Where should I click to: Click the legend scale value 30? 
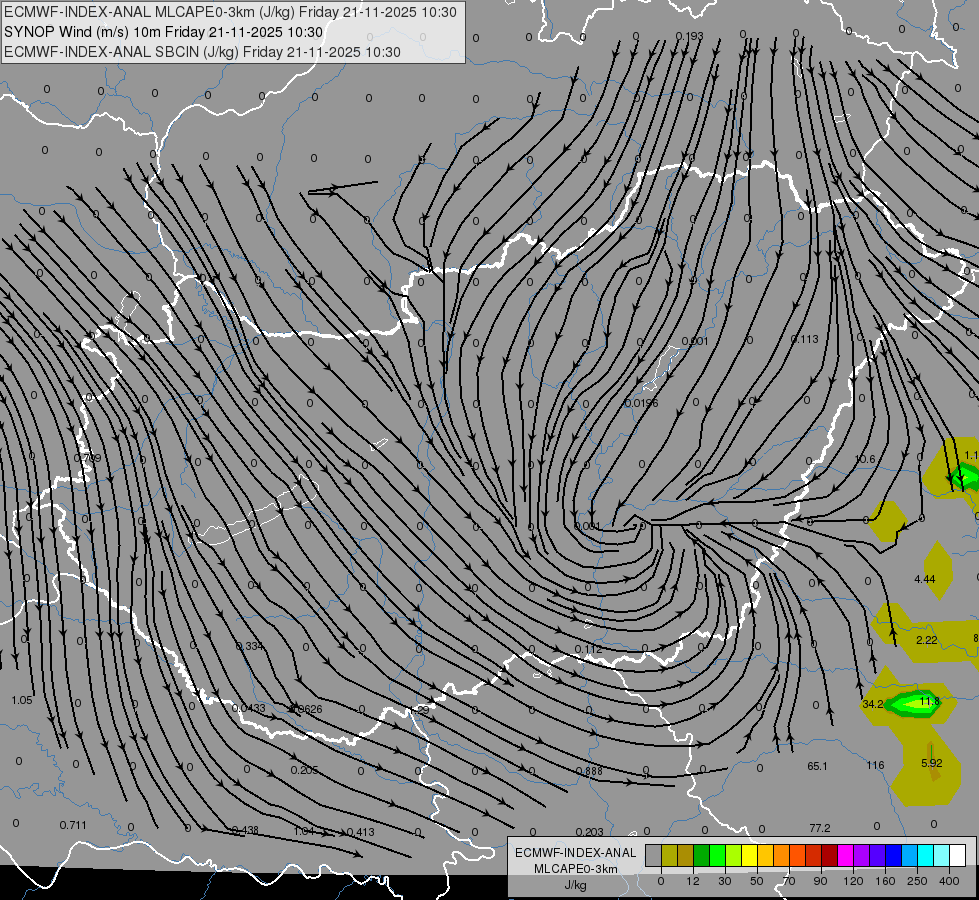725,881
